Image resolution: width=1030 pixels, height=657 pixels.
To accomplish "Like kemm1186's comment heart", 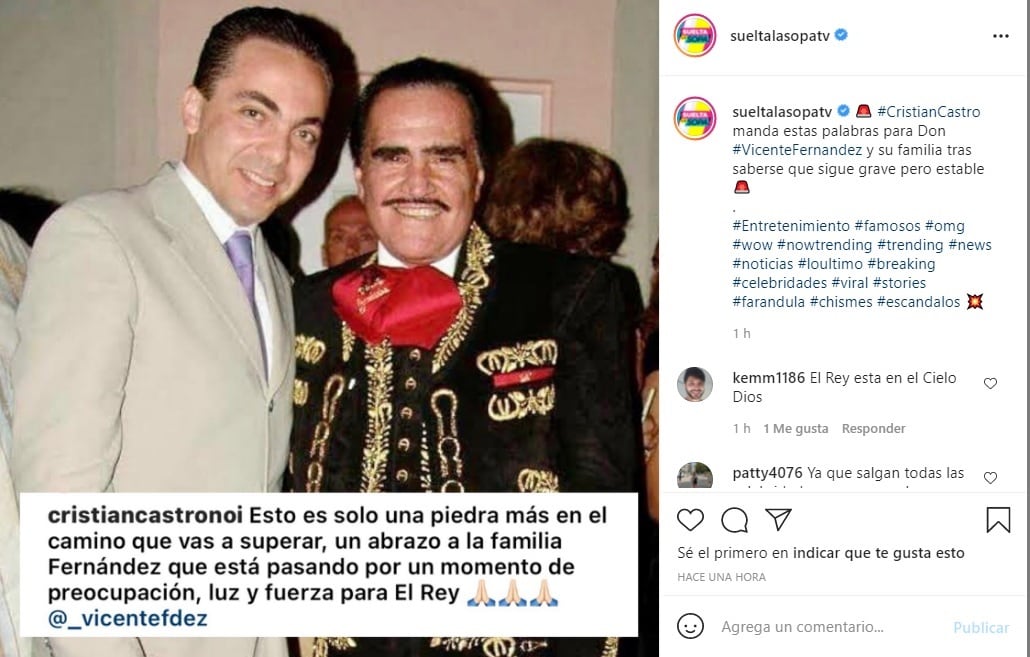I will coord(990,383).
